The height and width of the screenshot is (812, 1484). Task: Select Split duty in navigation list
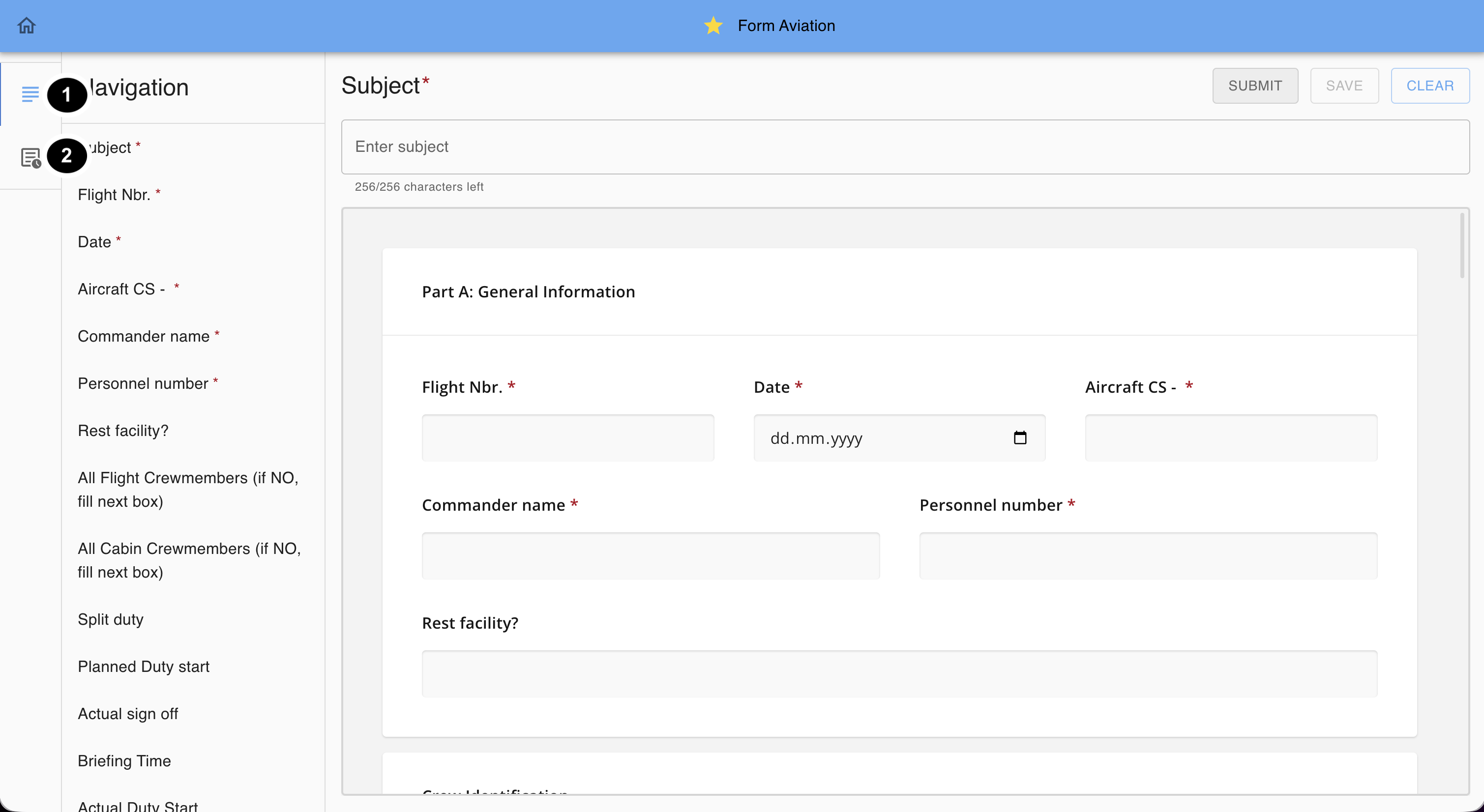[111, 619]
